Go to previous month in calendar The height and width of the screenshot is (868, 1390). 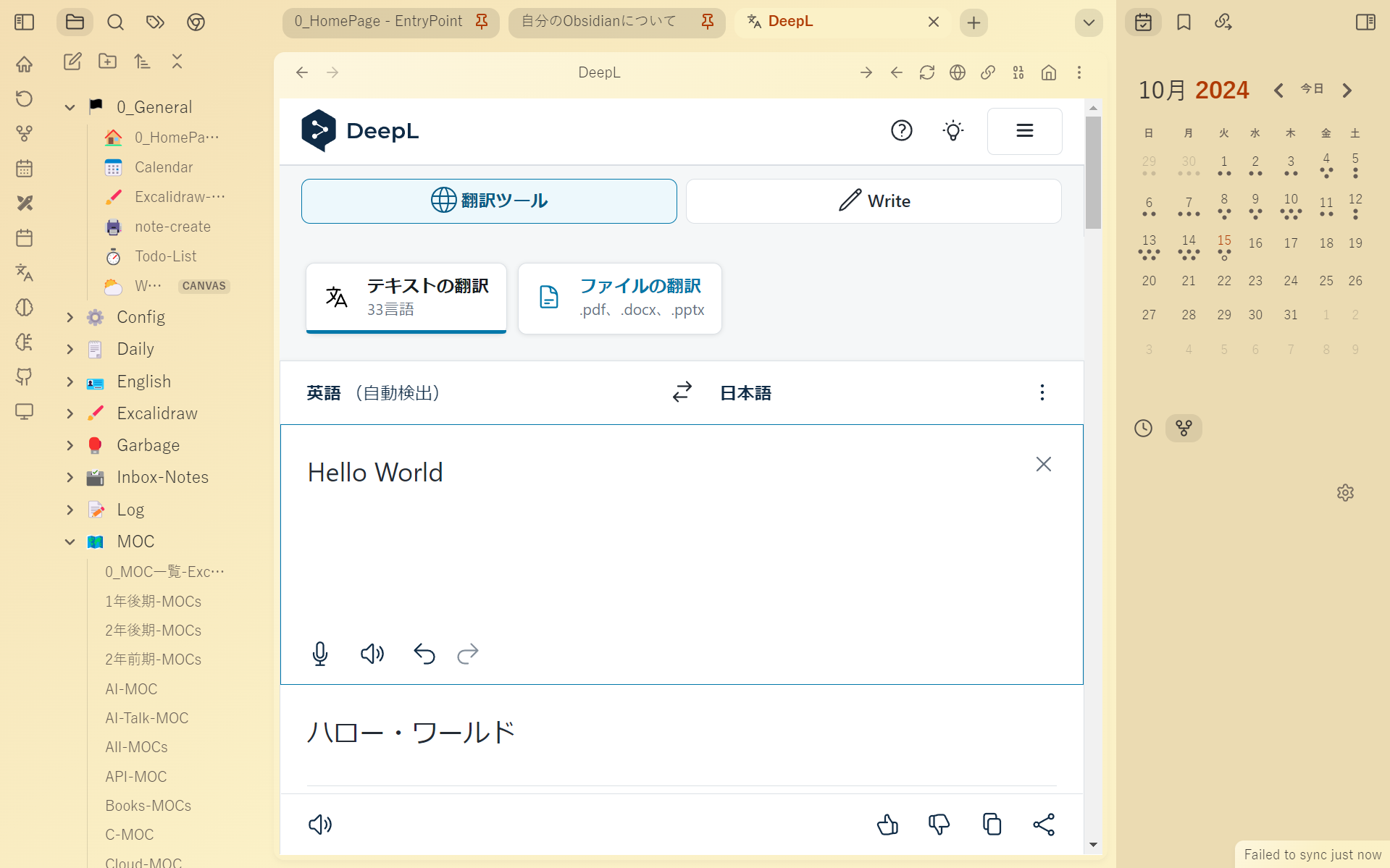tap(1278, 90)
